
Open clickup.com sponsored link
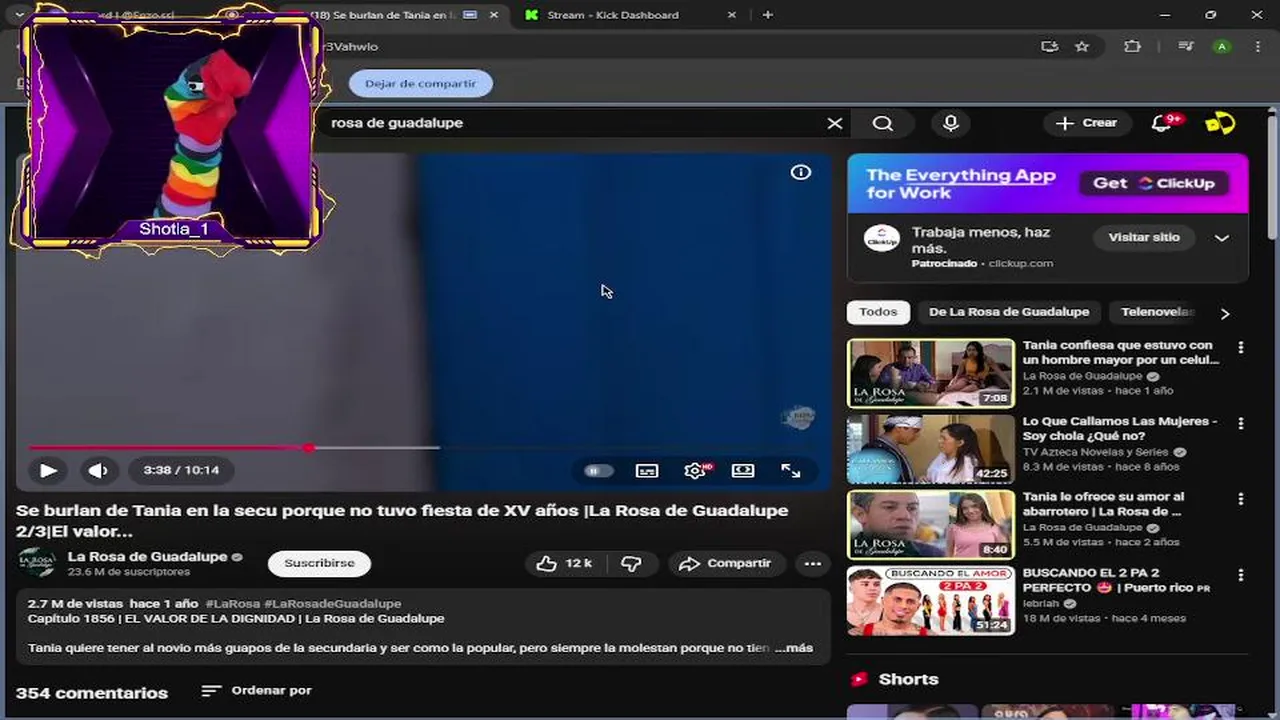pos(1020,264)
